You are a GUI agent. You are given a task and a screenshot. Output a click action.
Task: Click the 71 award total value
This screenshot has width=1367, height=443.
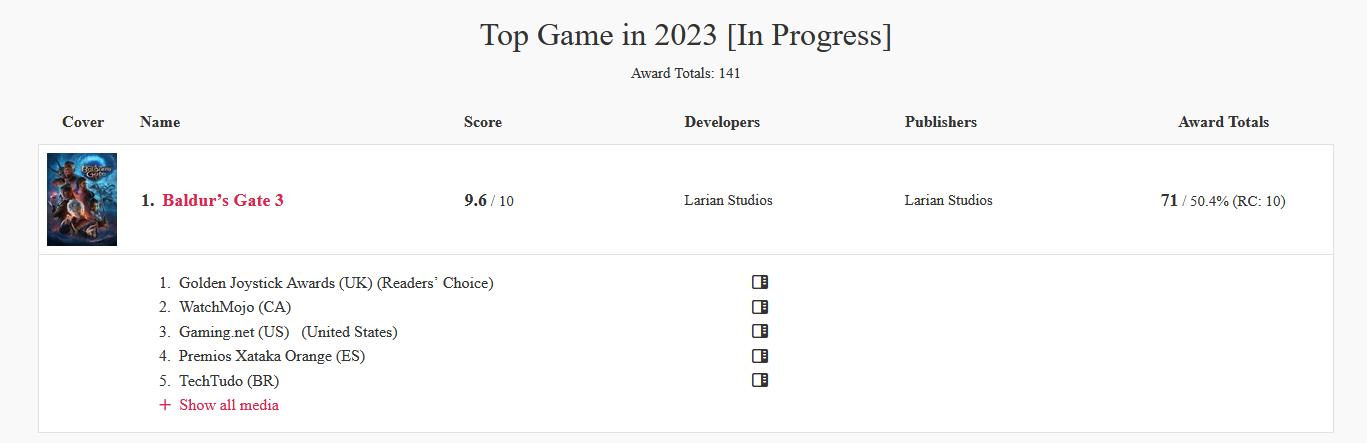tap(1169, 200)
